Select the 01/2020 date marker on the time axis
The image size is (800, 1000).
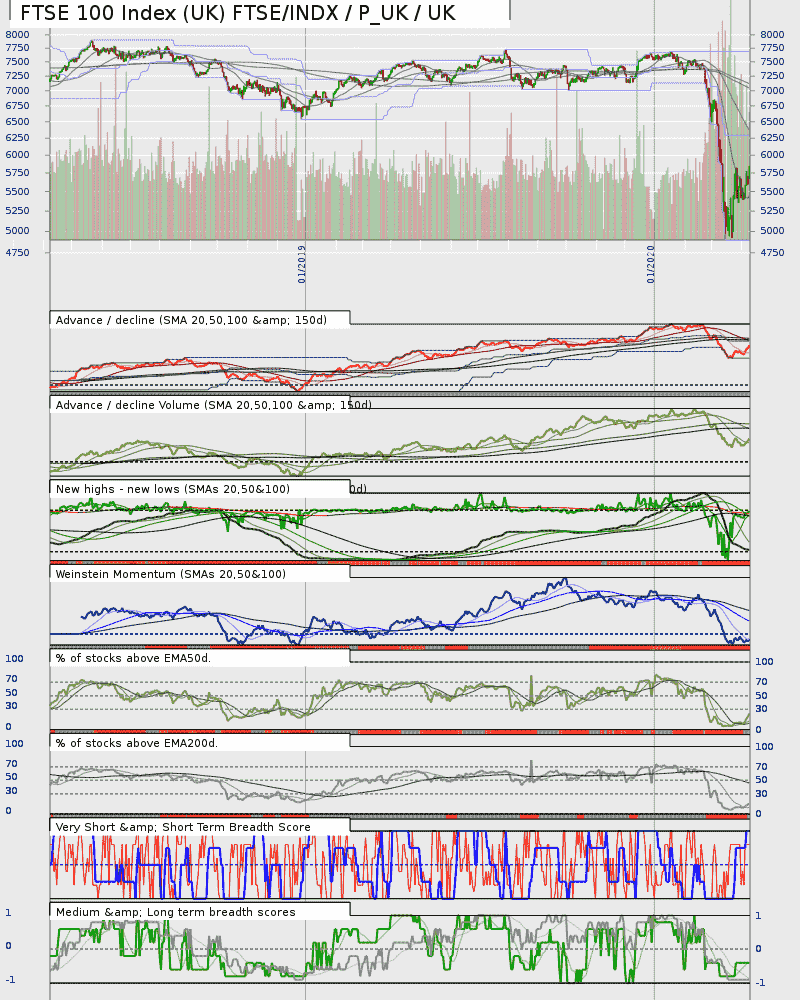pyautogui.click(x=650, y=264)
